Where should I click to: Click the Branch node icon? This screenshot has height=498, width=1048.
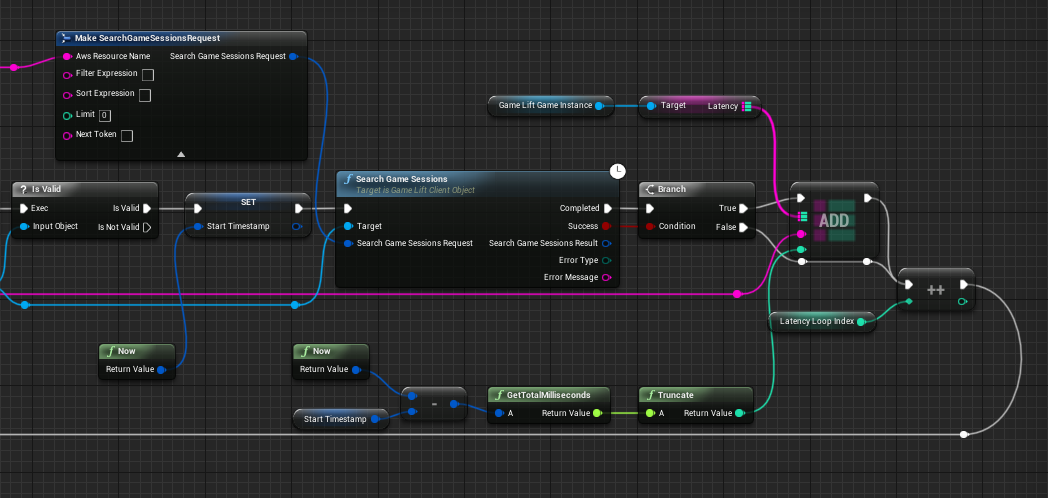pos(648,189)
